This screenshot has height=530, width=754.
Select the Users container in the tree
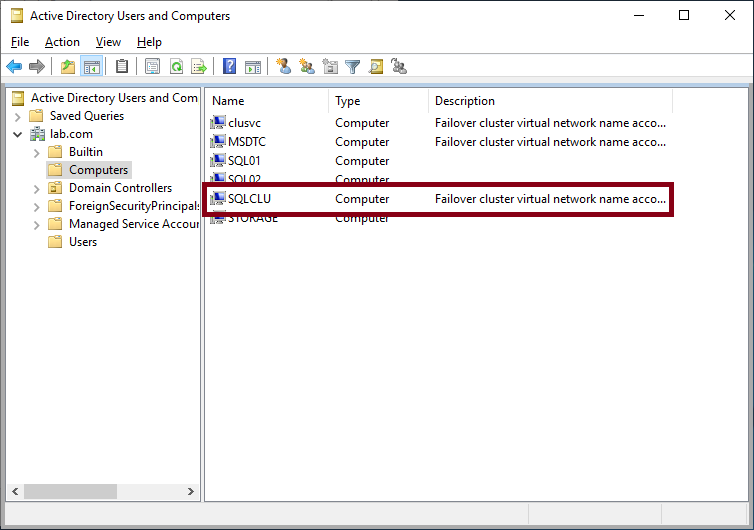pyautogui.click(x=83, y=242)
